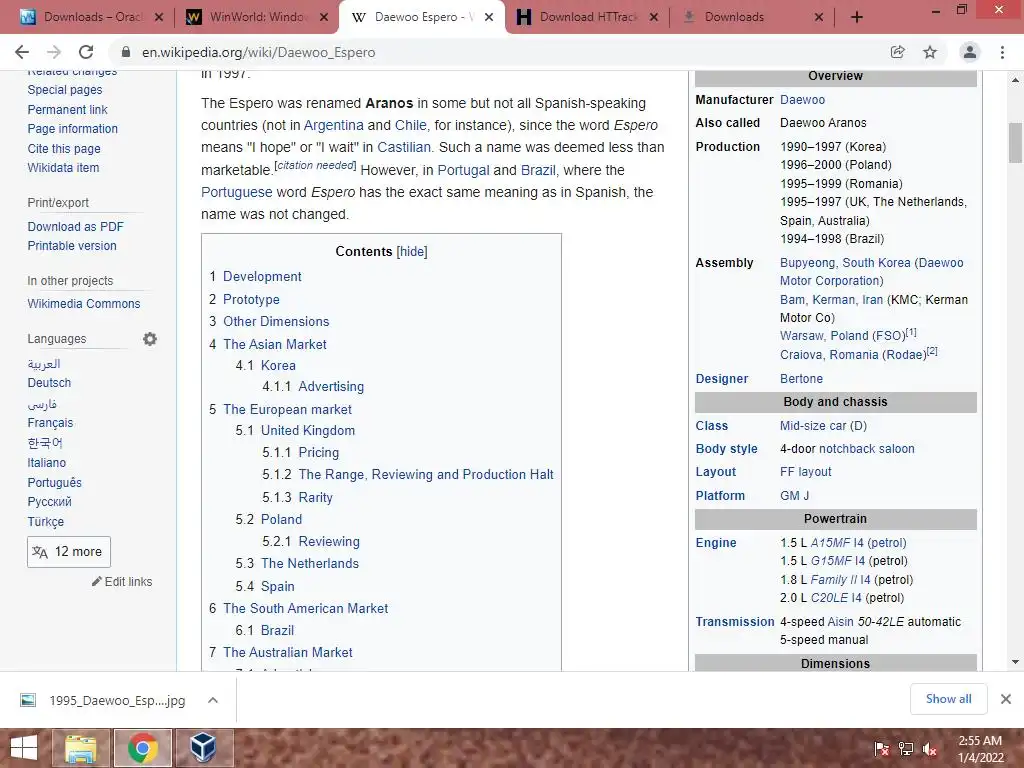Open the Printable version link
The width and height of the screenshot is (1024, 768).
(72, 246)
